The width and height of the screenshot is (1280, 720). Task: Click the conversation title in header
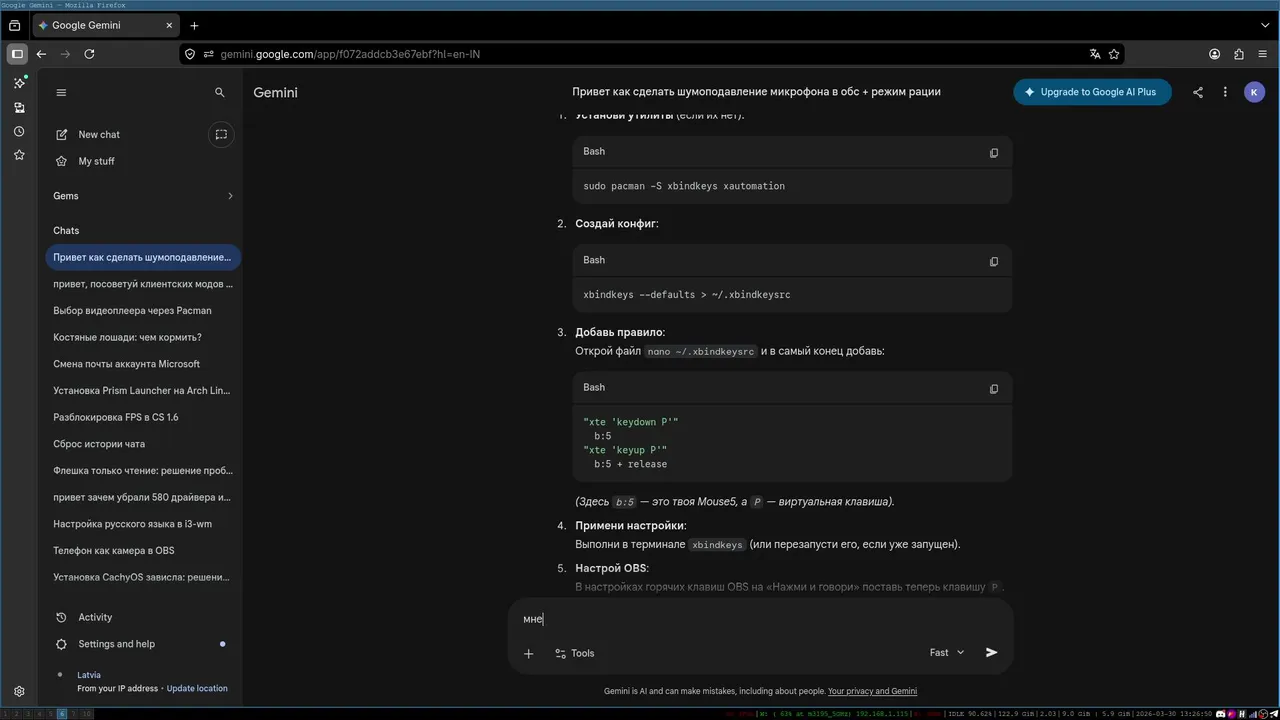coord(756,92)
